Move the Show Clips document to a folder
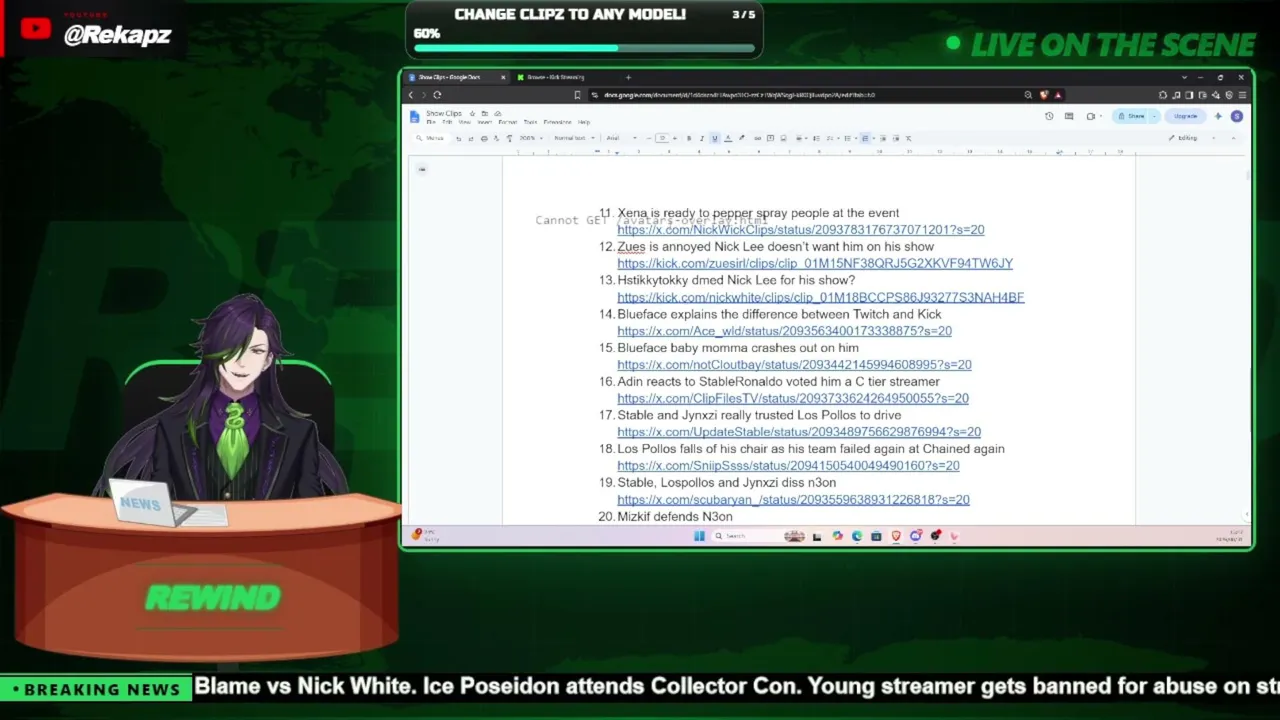The height and width of the screenshot is (720, 1280). [485, 113]
